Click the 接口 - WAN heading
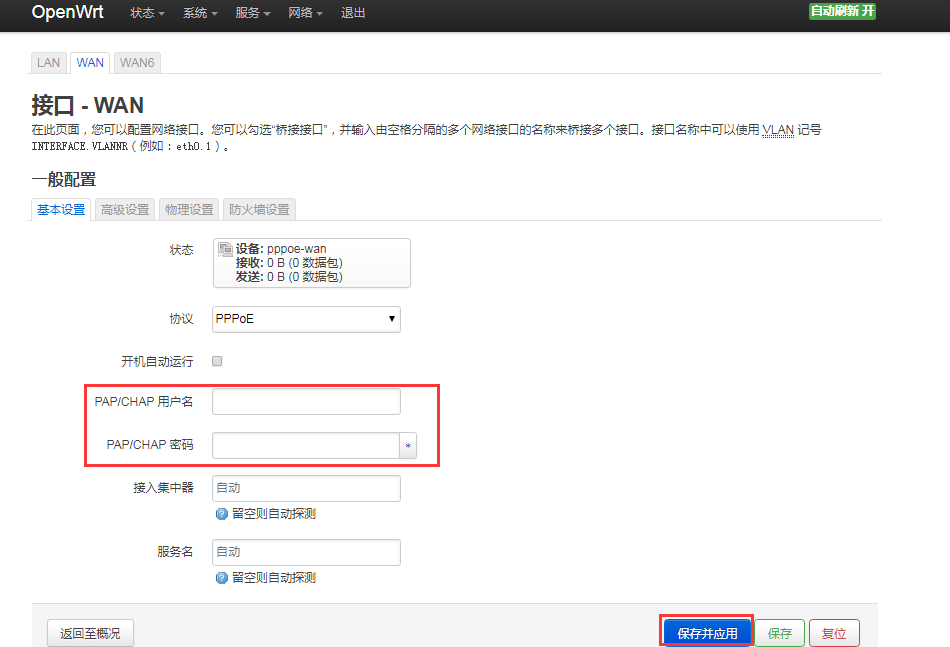This screenshot has height=647, width=950. coord(87,105)
